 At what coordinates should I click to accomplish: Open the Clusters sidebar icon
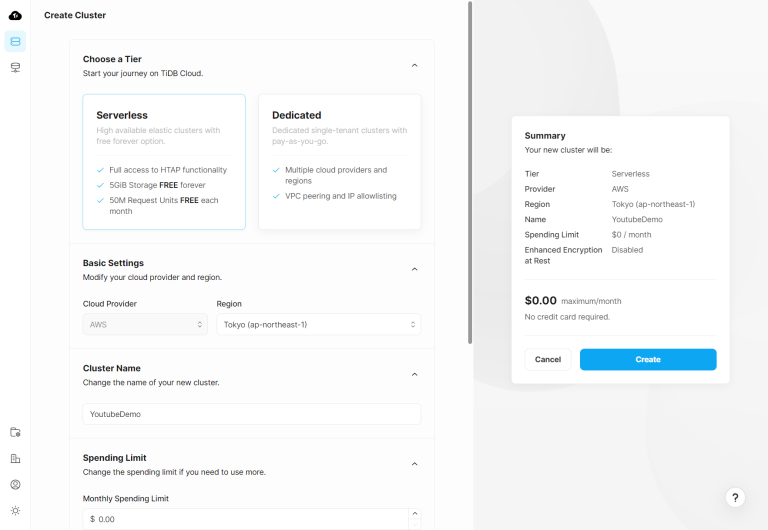coord(15,41)
